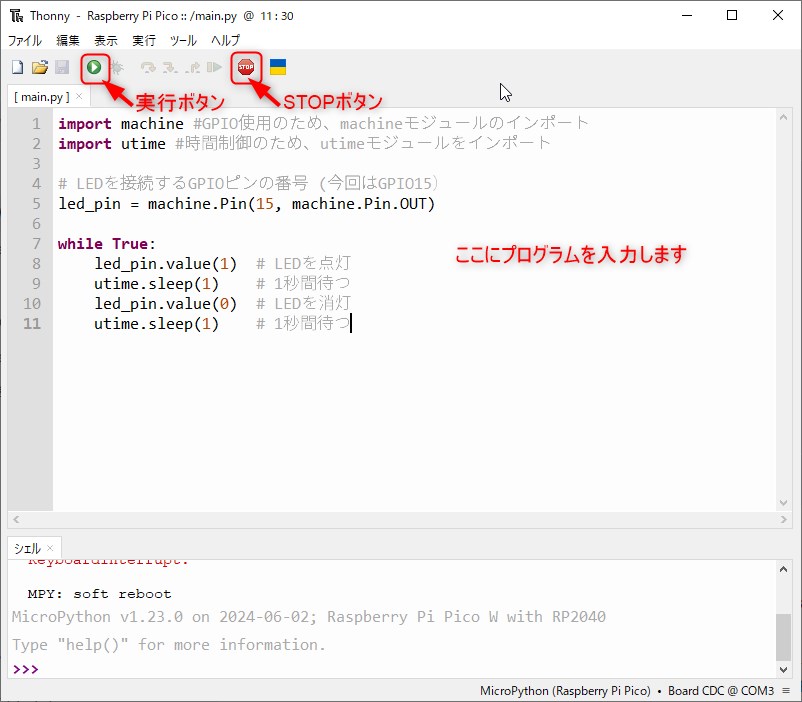
Task: Click the 'MicroPython v1.23.0' shell line
Action: 308,617
